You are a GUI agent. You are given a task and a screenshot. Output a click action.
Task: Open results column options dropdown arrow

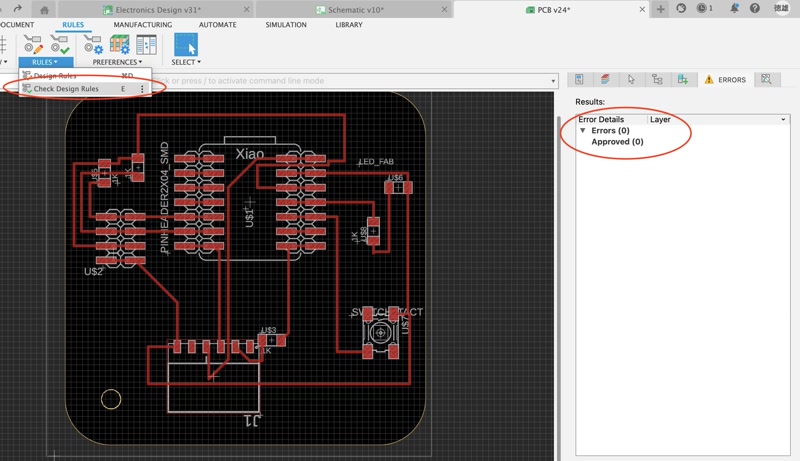tap(783, 119)
